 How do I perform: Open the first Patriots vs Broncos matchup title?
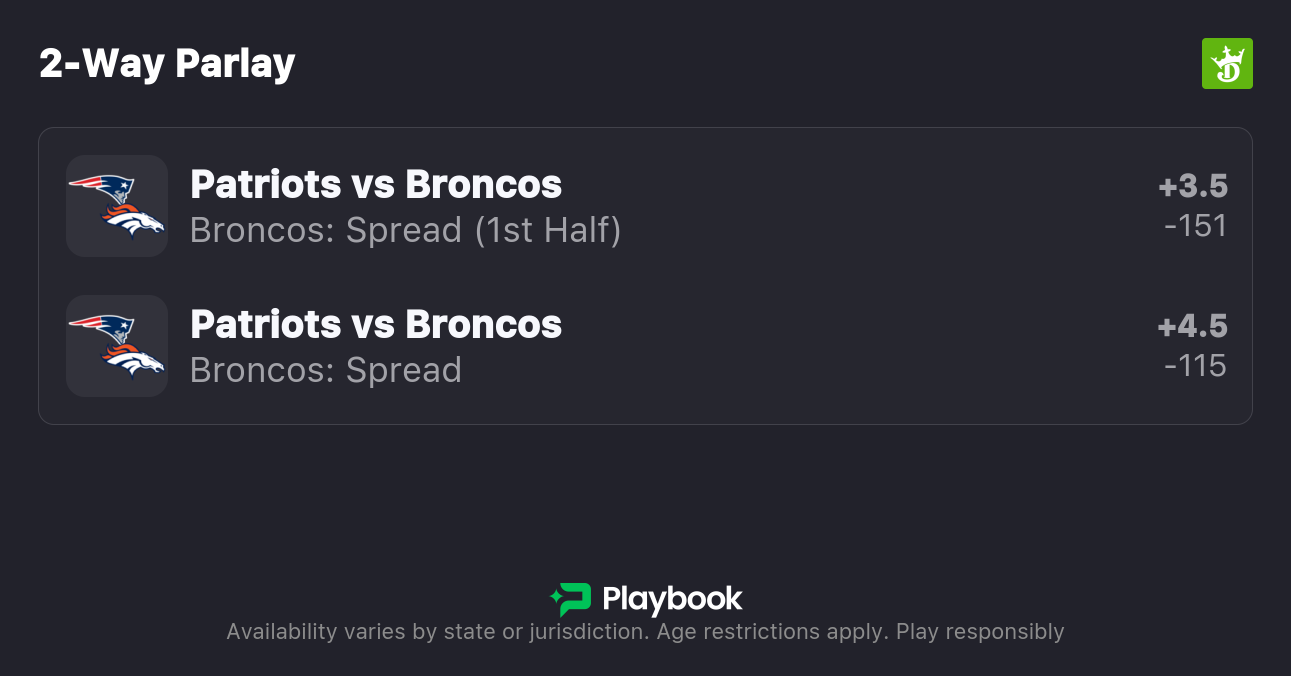click(x=376, y=185)
